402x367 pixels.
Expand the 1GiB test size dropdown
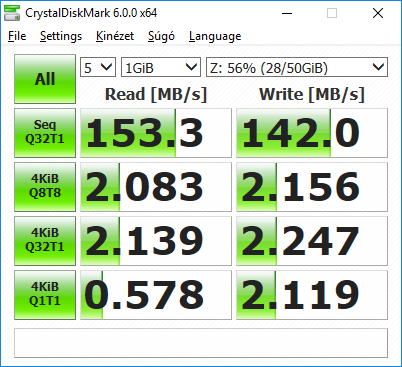161,67
